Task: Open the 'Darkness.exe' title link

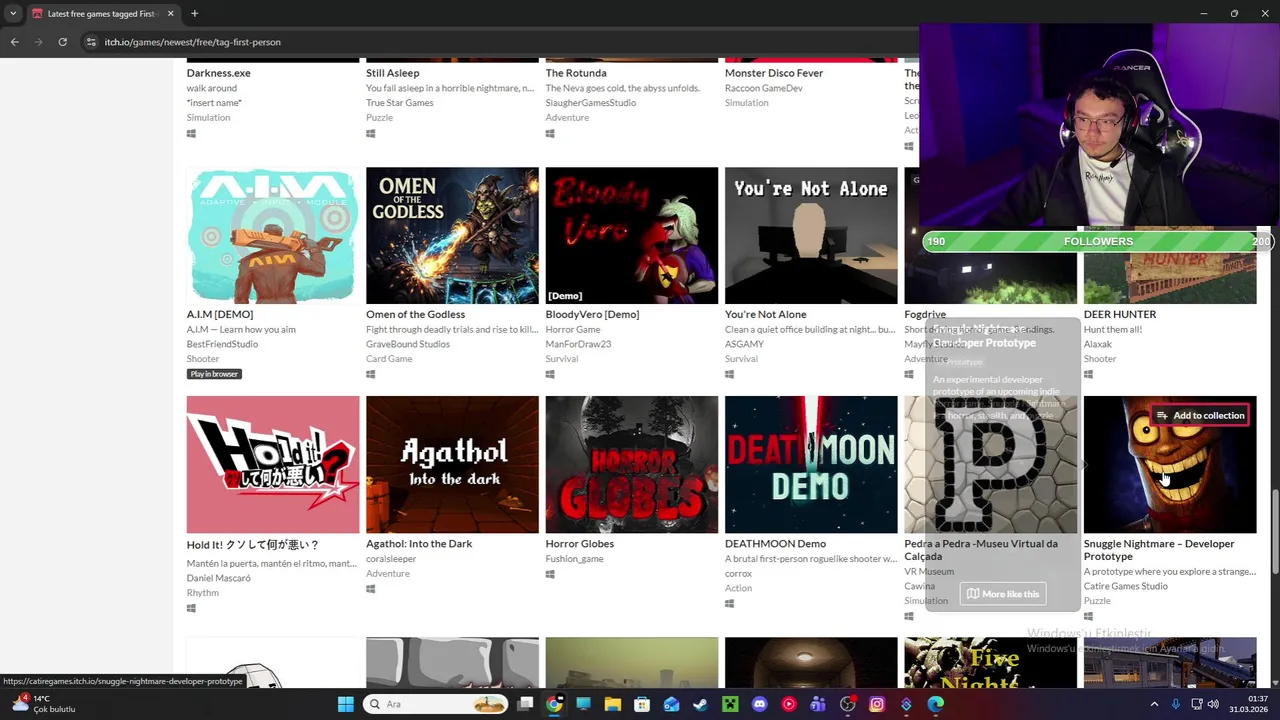Action: pos(218,73)
